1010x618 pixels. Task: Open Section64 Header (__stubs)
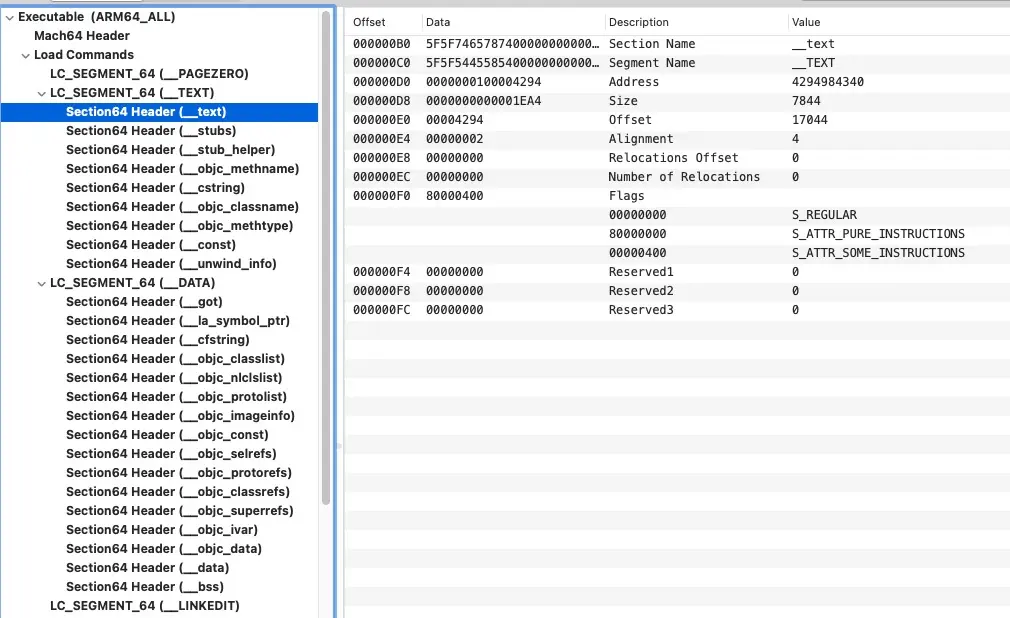pos(151,131)
